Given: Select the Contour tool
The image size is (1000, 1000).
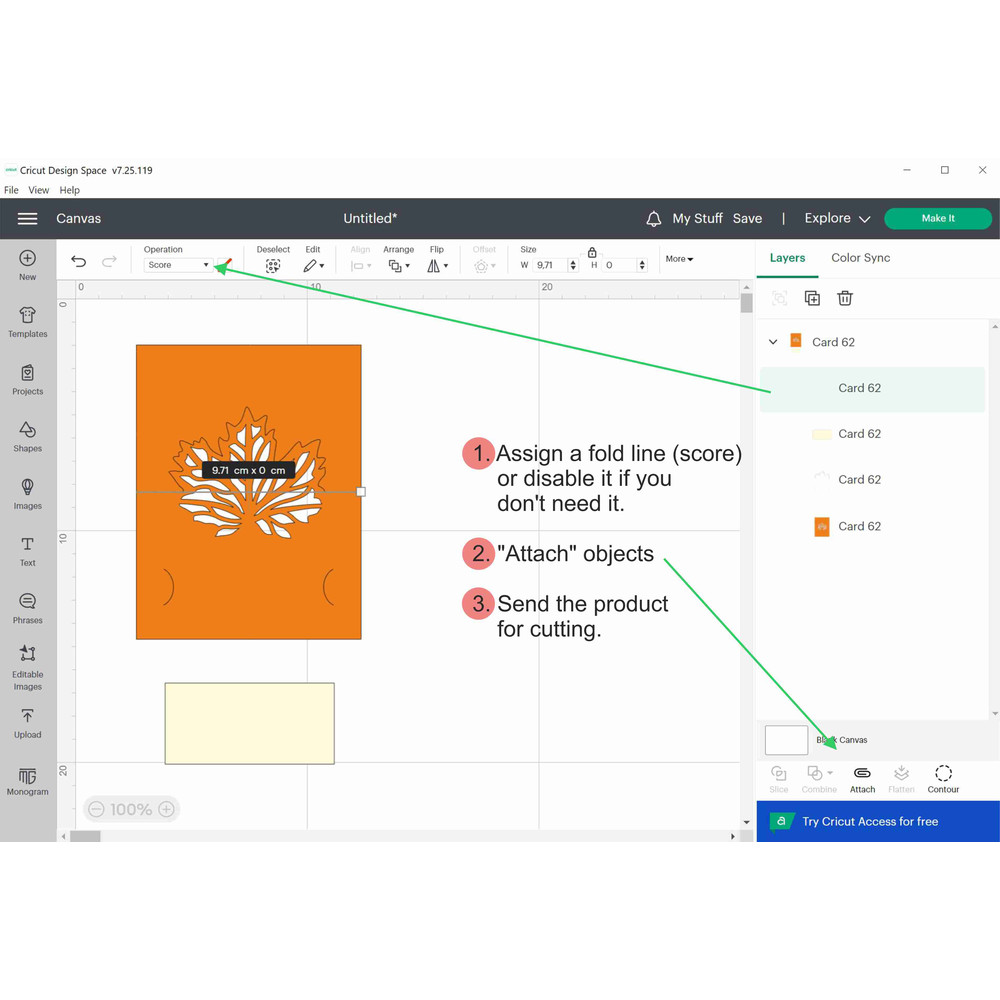Looking at the screenshot, I should [943, 774].
